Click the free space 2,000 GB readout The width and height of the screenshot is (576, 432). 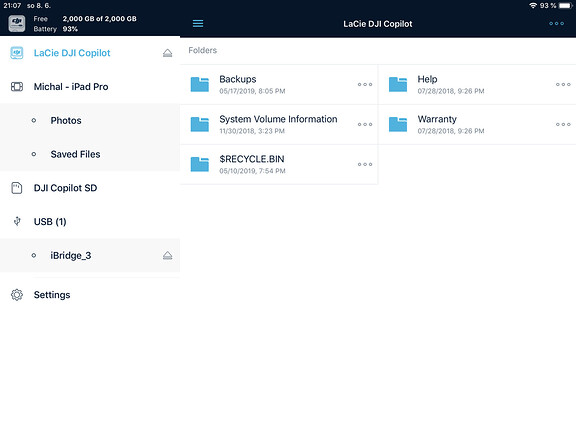pyautogui.click(x=100, y=19)
